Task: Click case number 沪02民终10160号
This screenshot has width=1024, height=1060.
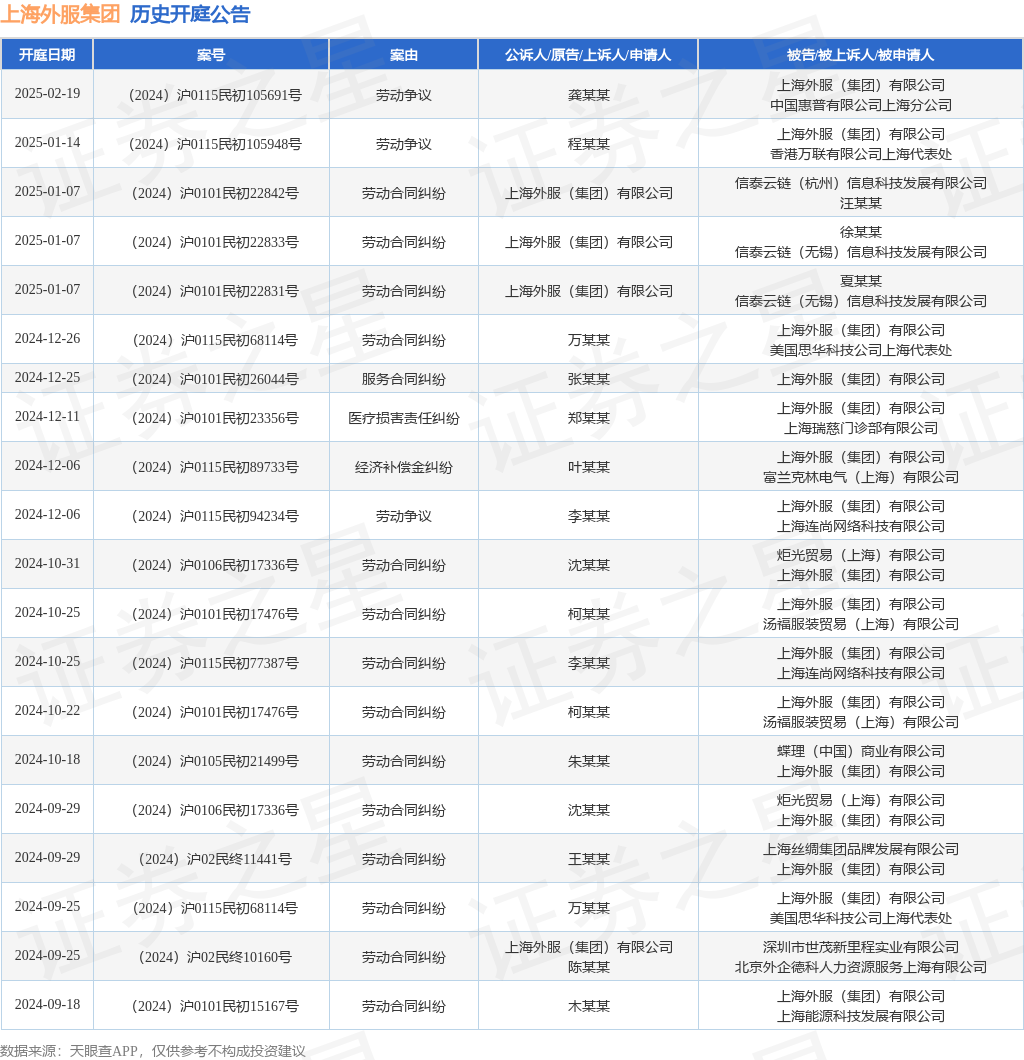Action: [x=239, y=957]
